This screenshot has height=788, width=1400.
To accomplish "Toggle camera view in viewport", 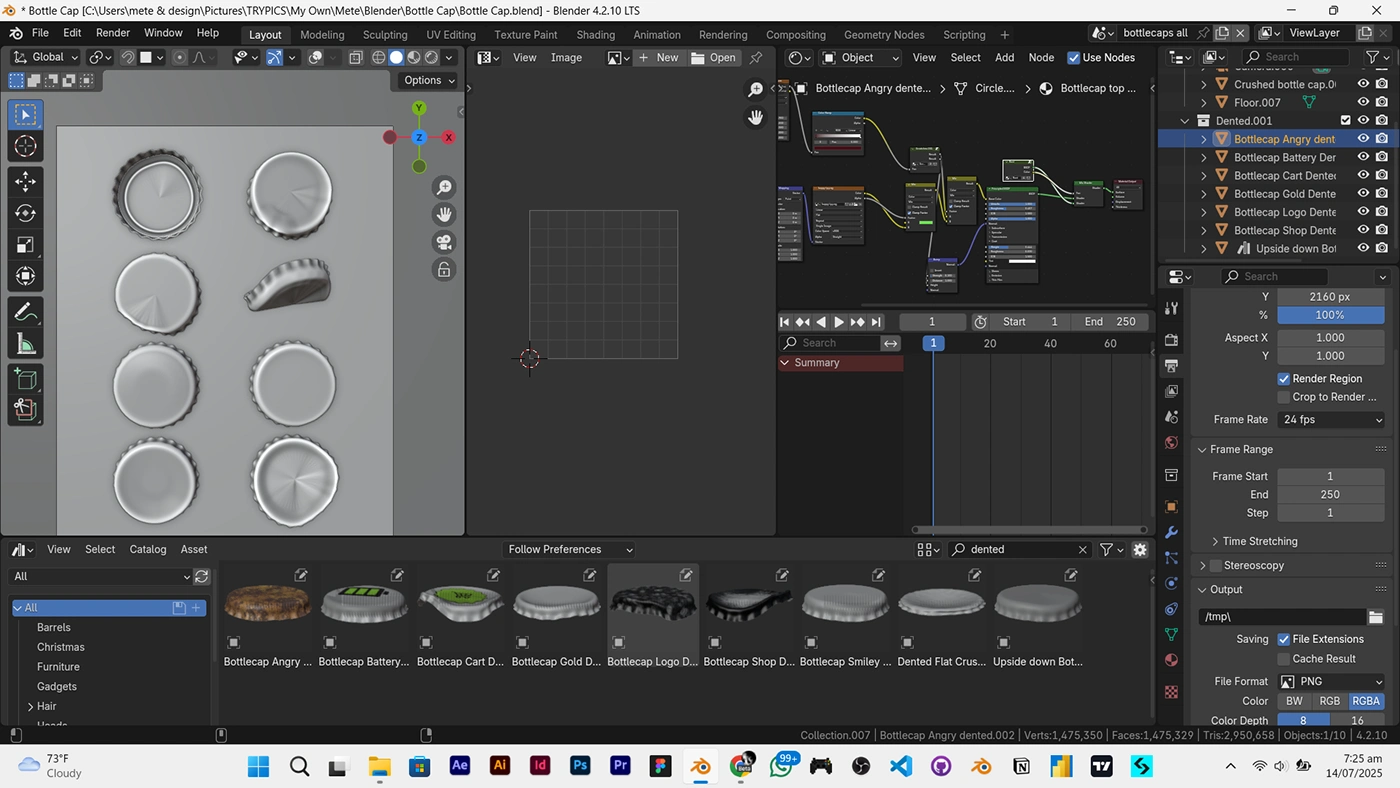I will coord(444,242).
